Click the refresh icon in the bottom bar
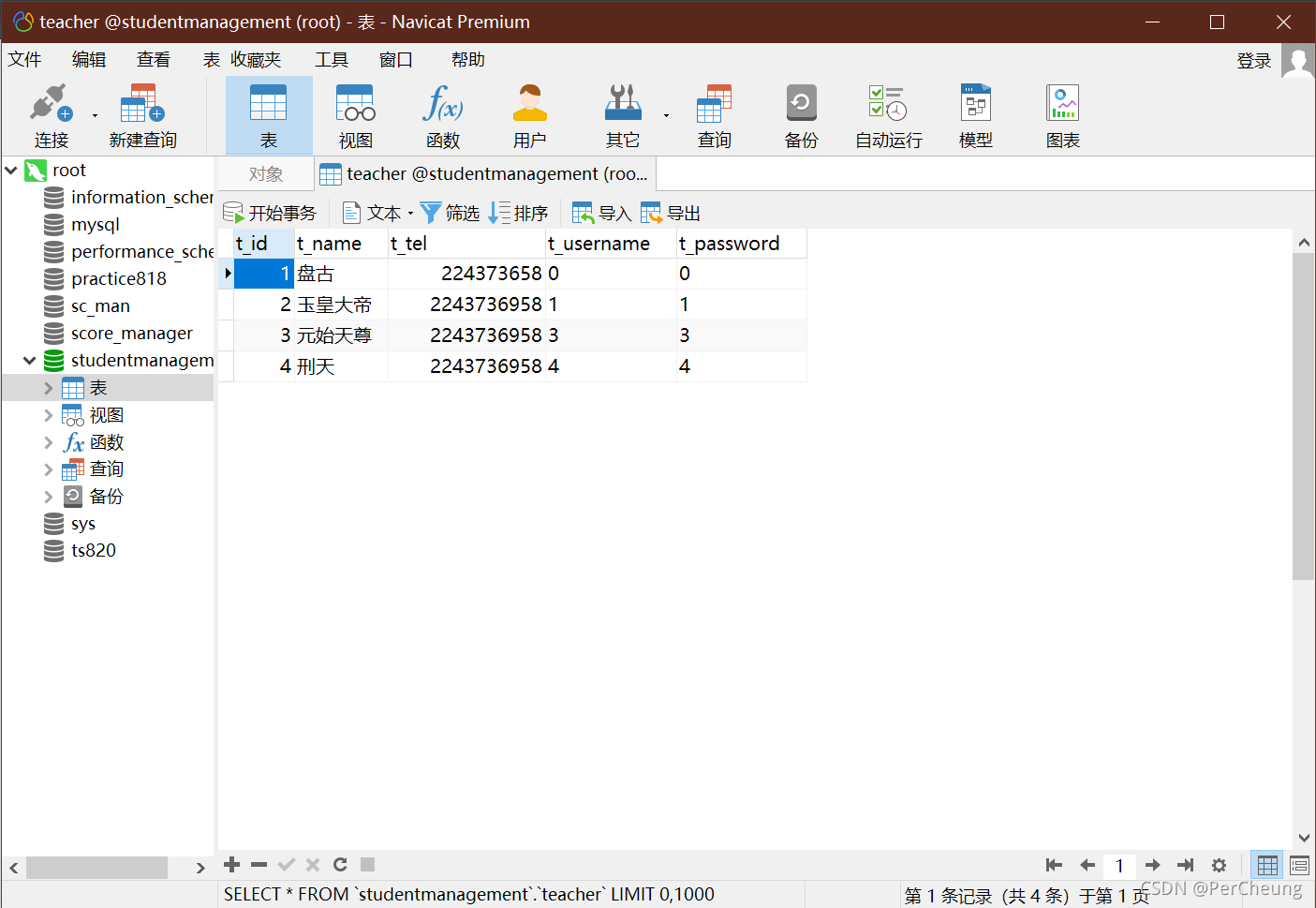The height and width of the screenshot is (908, 1316). [340, 865]
